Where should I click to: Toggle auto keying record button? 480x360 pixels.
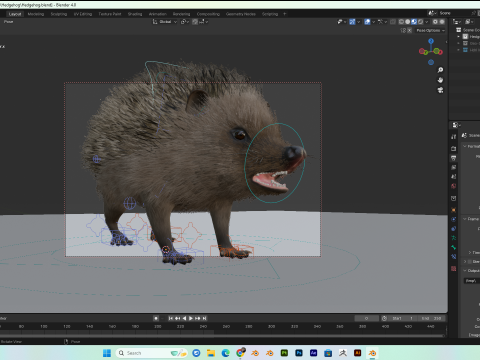click(x=156, y=318)
